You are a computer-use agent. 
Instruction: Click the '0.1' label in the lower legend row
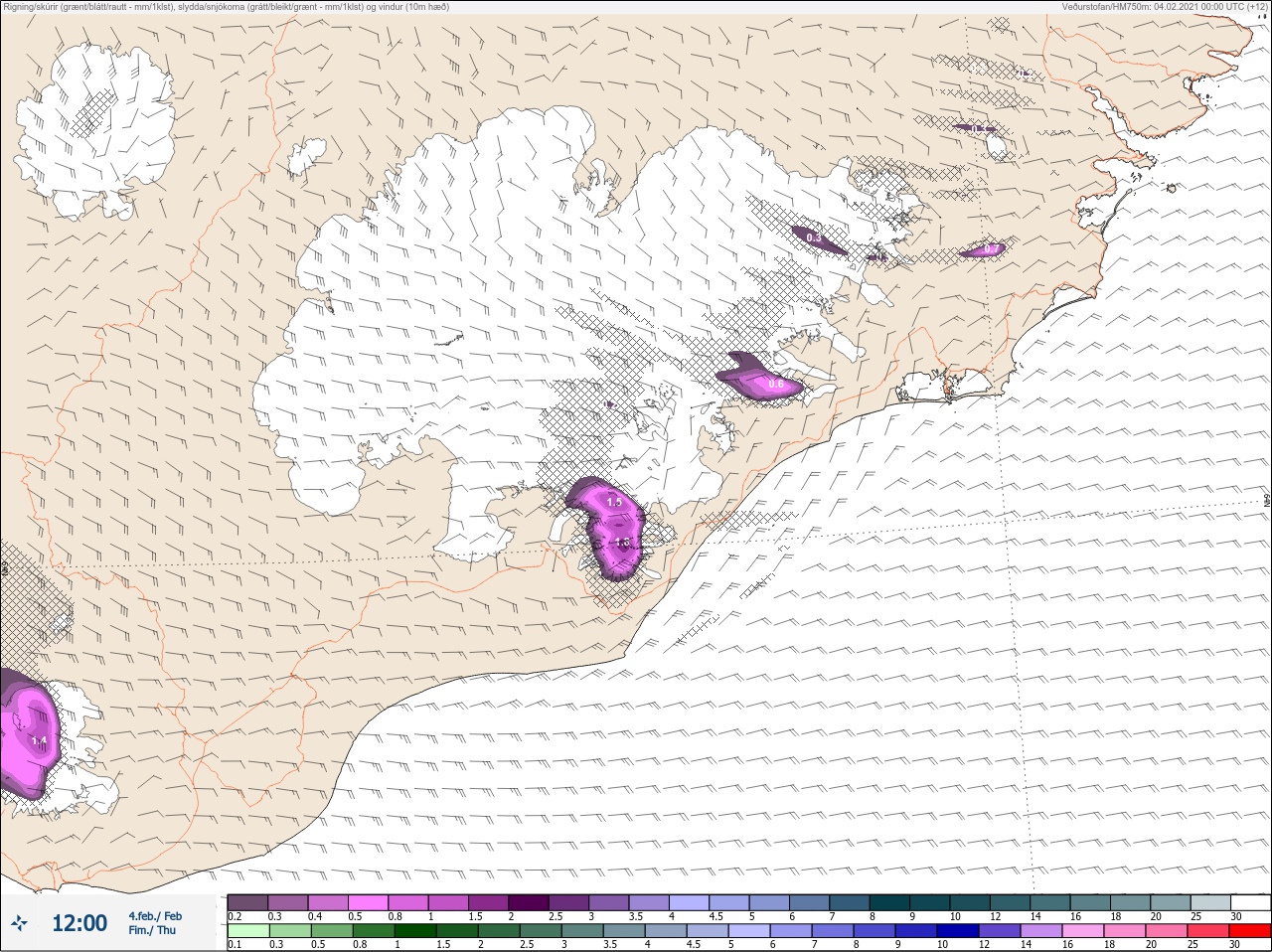point(235,945)
